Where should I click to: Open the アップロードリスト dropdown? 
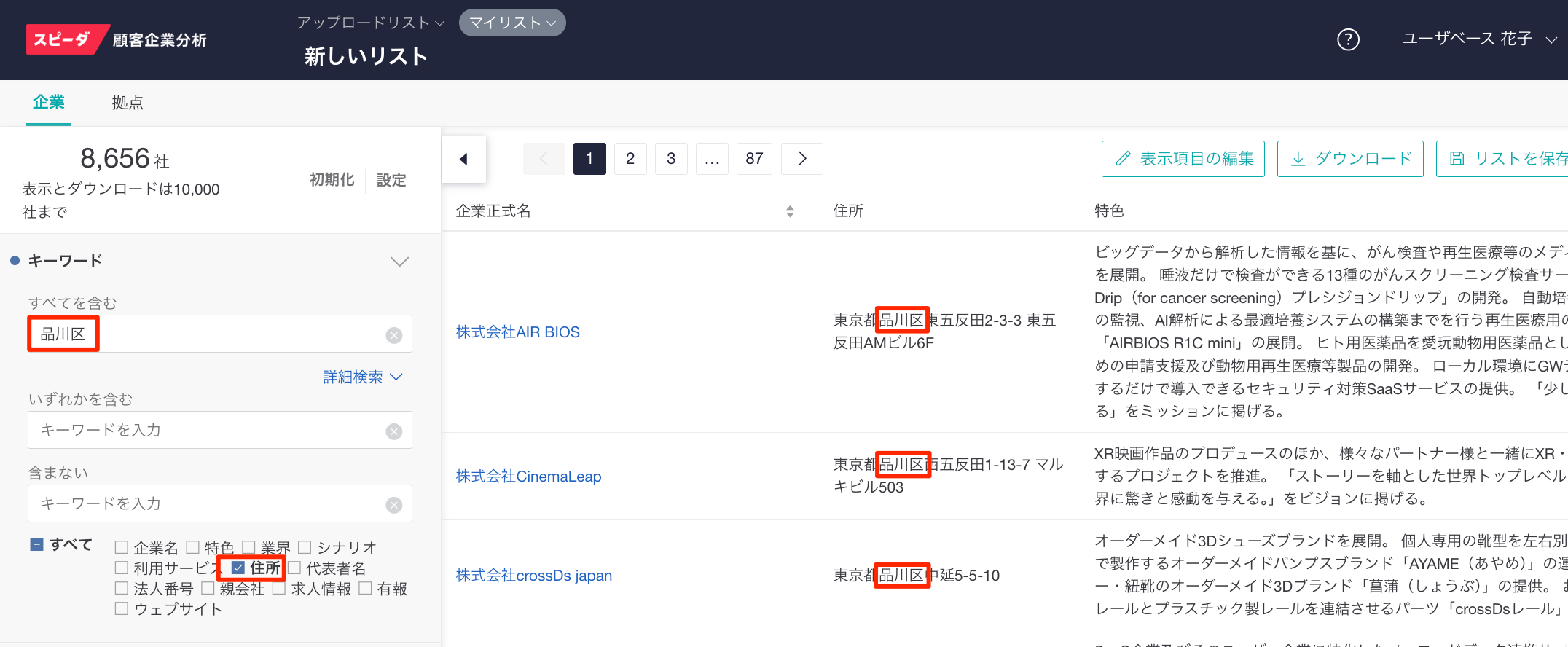pyautogui.click(x=370, y=23)
